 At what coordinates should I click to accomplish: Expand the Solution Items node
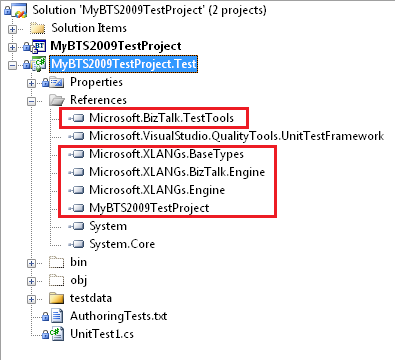tap(12, 29)
